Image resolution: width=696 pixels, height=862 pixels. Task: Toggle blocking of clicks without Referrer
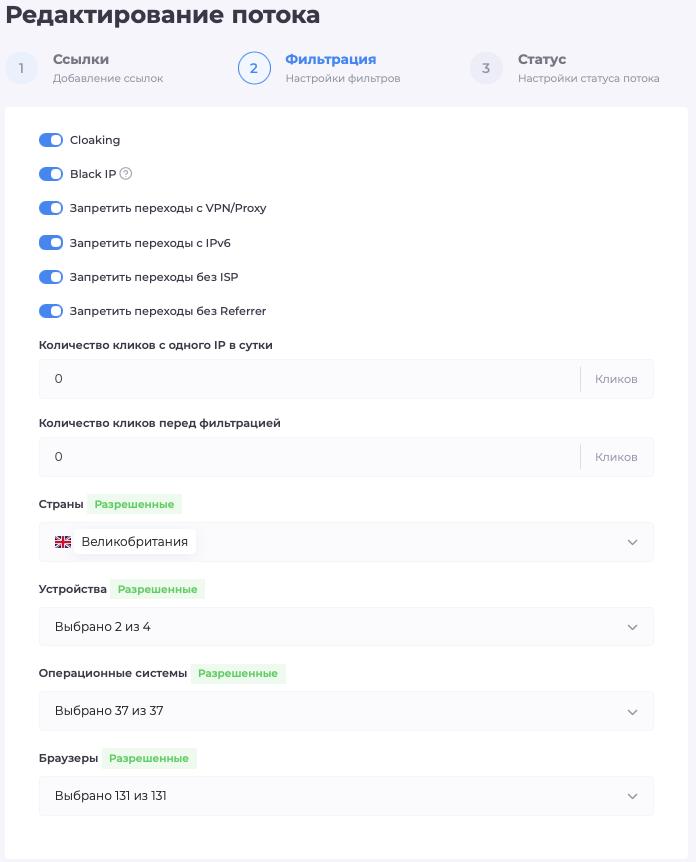[51, 311]
